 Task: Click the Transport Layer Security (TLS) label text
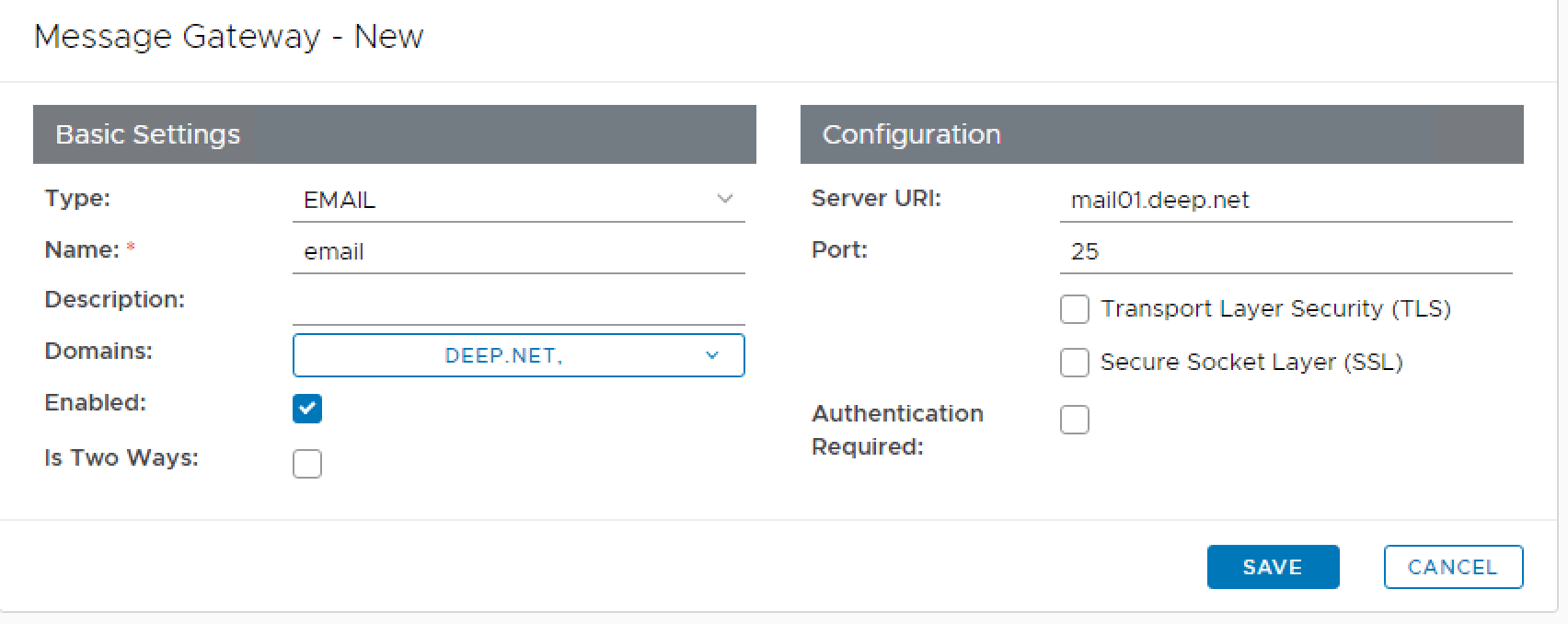pos(1275,309)
